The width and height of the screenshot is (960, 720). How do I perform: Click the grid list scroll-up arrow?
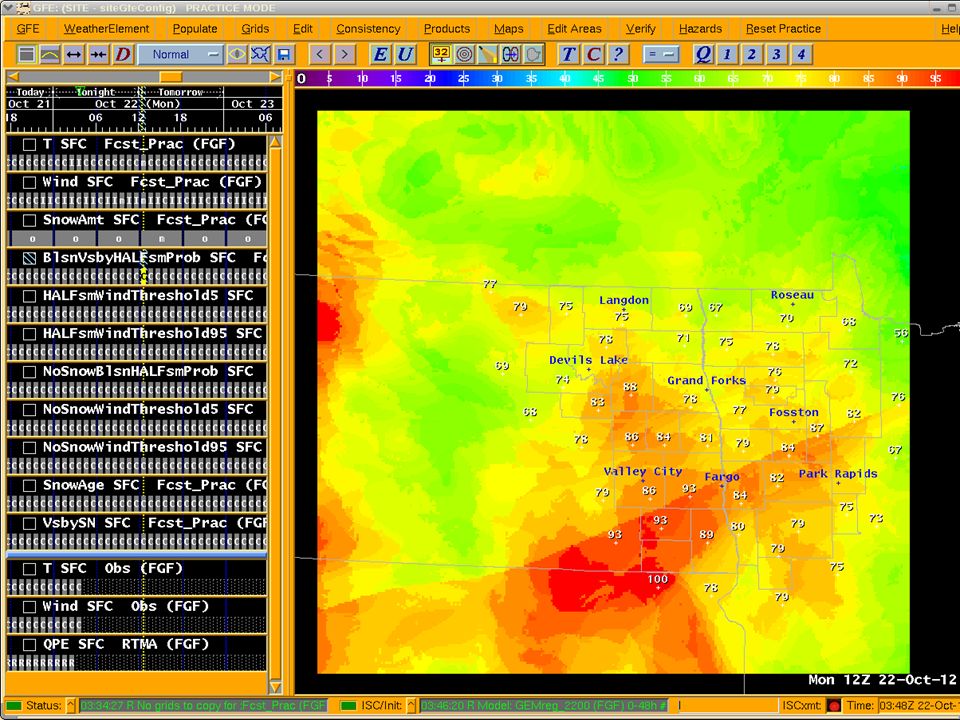pyautogui.click(x=276, y=142)
